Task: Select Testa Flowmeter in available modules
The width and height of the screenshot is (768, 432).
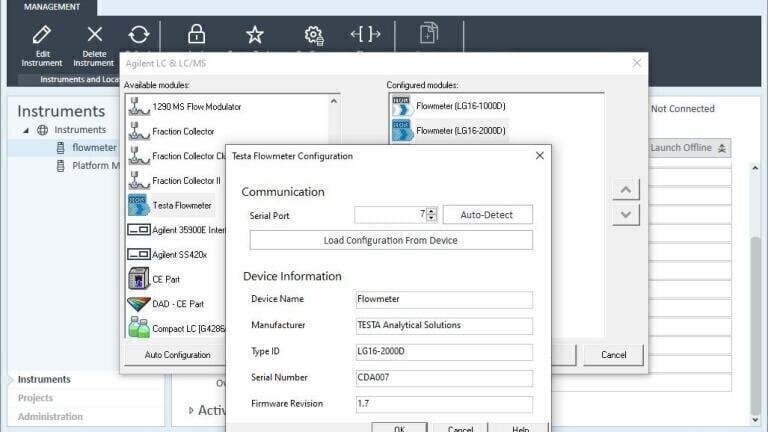Action: [170, 205]
